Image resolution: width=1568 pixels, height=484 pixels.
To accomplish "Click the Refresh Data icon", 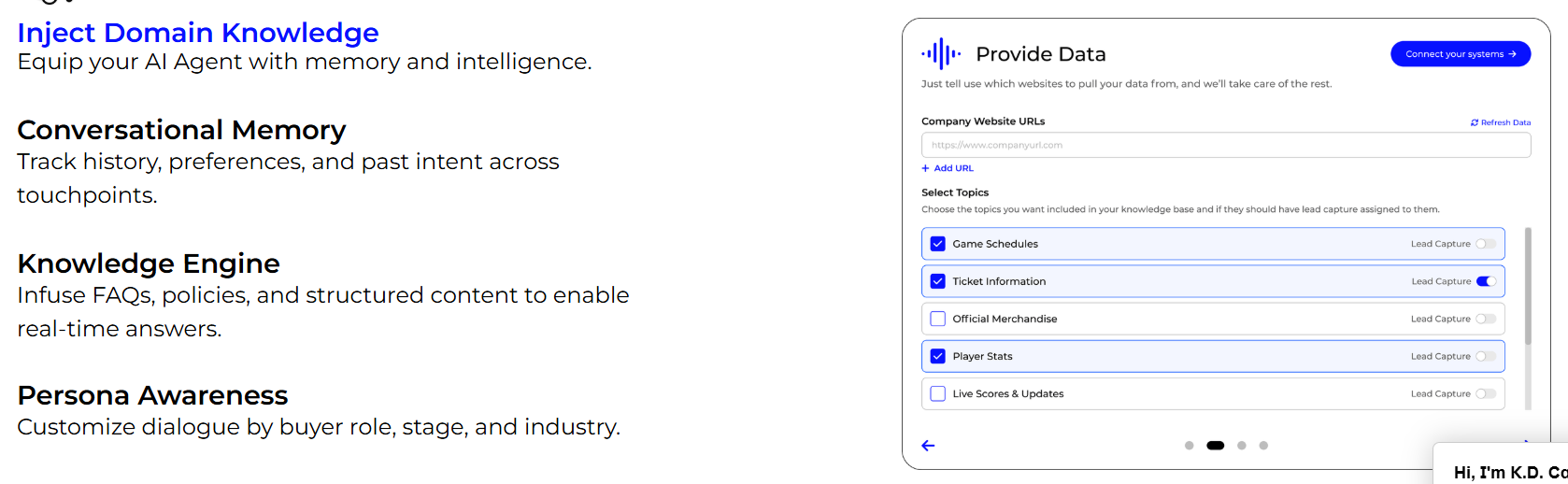I will (x=1475, y=122).
